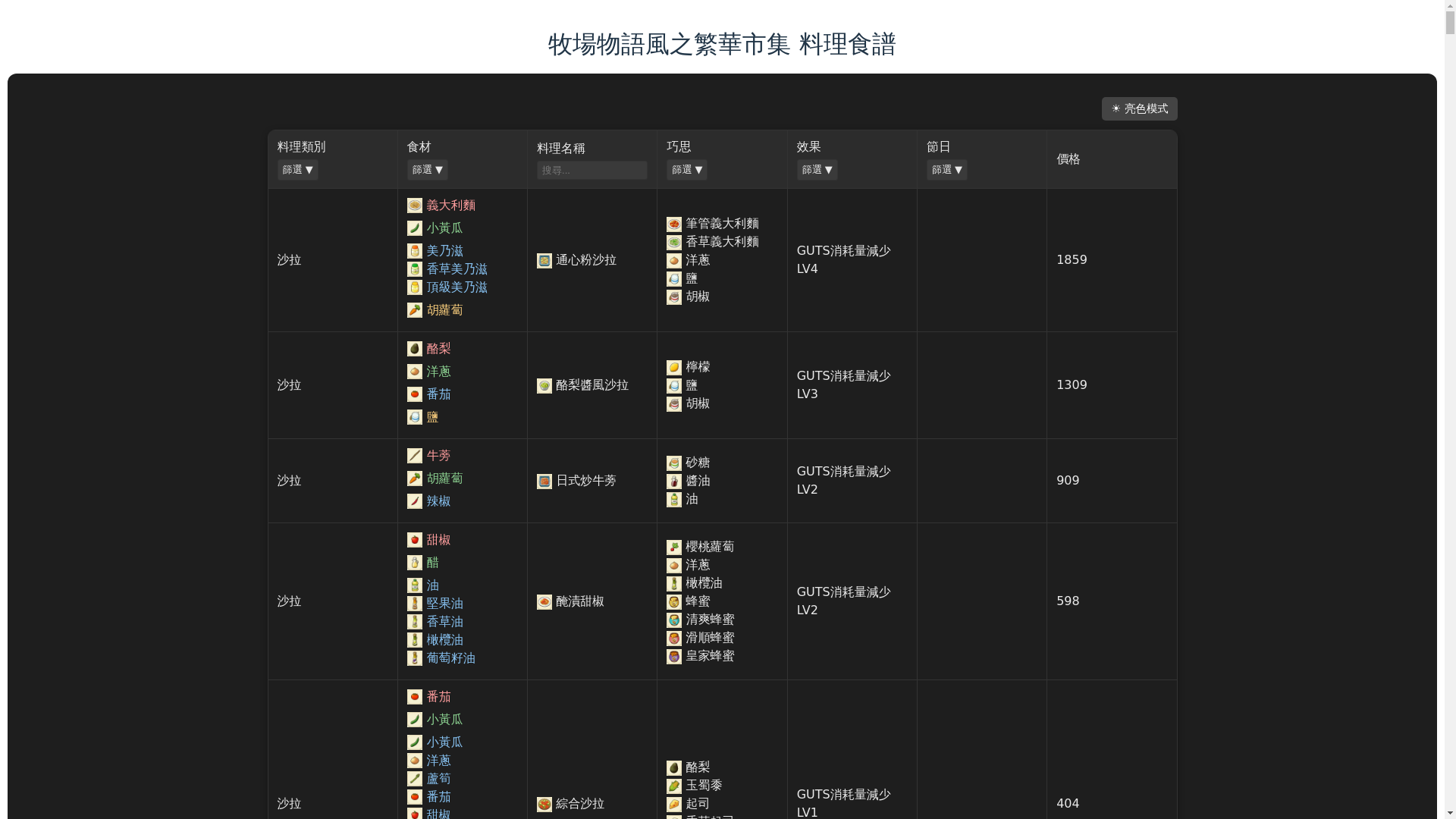
Task: Click the 酪梨醬風沙拉 dish icon
Action: pos(544,386)
